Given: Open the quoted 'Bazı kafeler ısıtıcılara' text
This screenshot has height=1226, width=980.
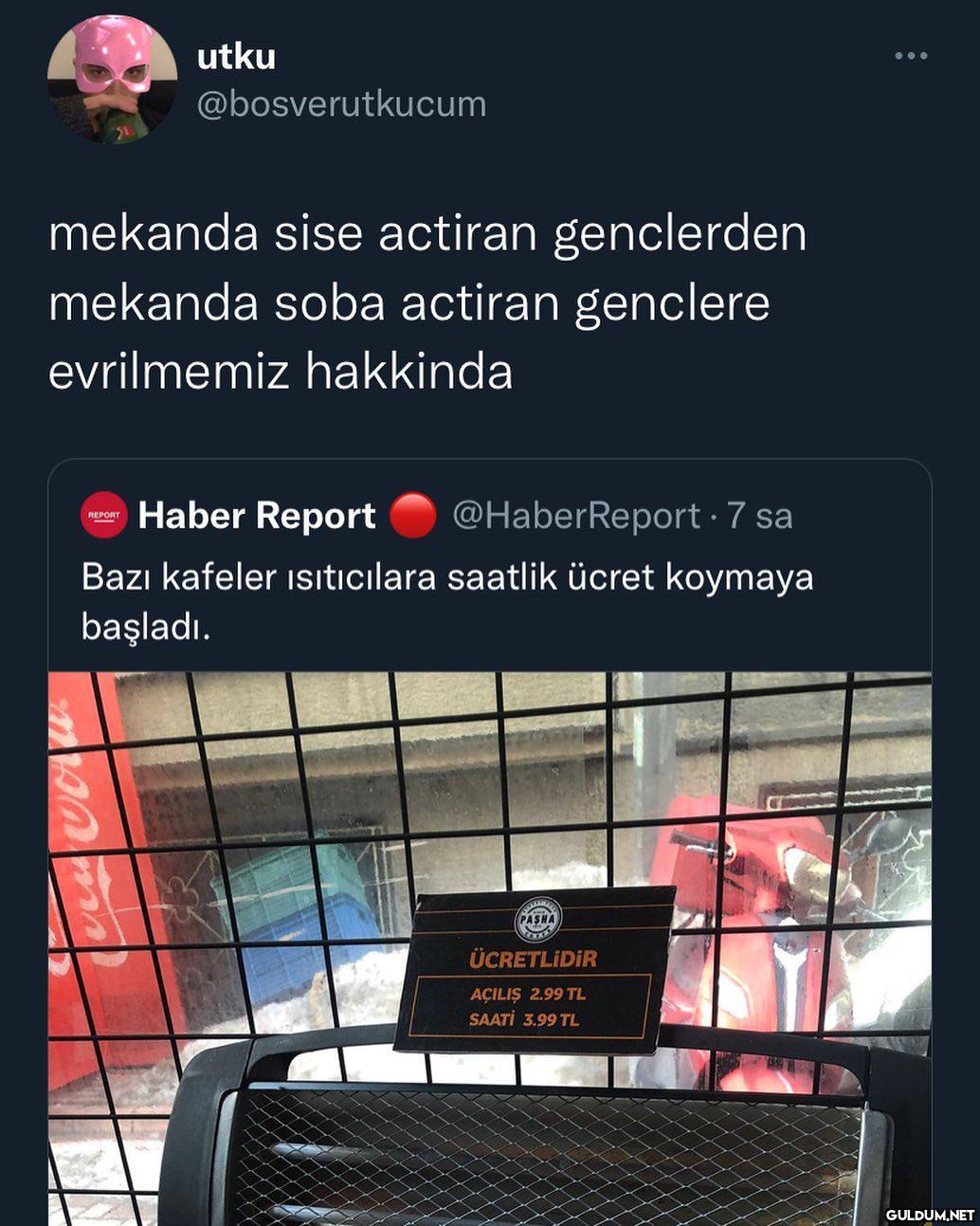Looking at the screenshot, I should (x=447, y=601).
